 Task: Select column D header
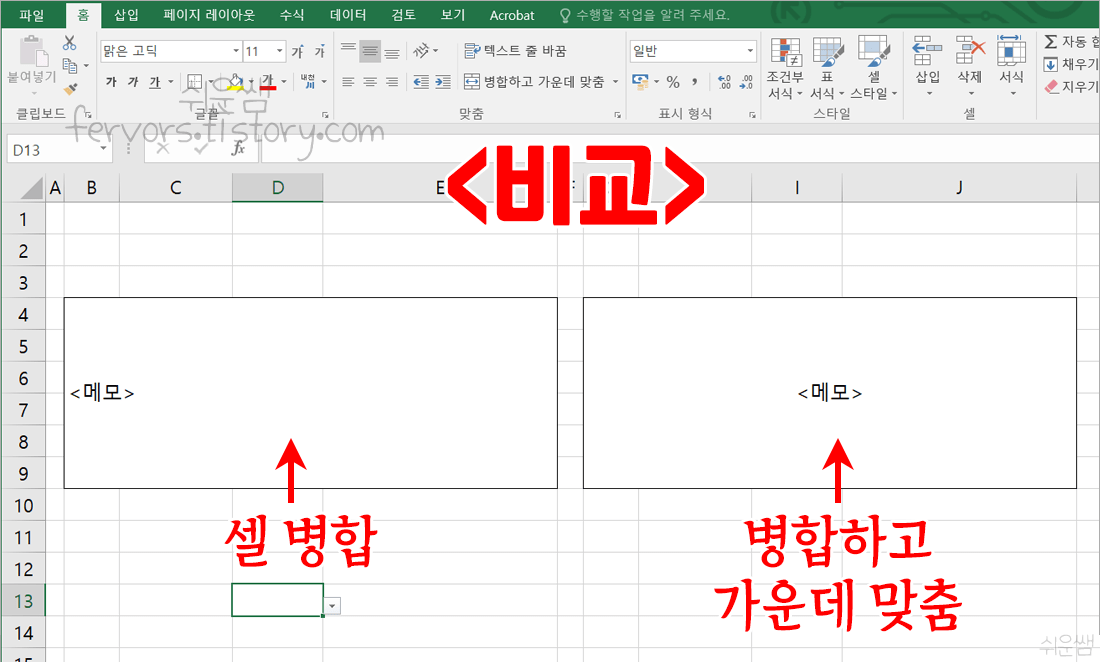278,187
